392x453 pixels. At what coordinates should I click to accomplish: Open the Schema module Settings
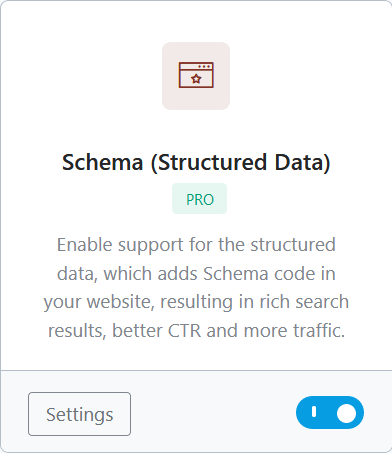click(79, 414)
